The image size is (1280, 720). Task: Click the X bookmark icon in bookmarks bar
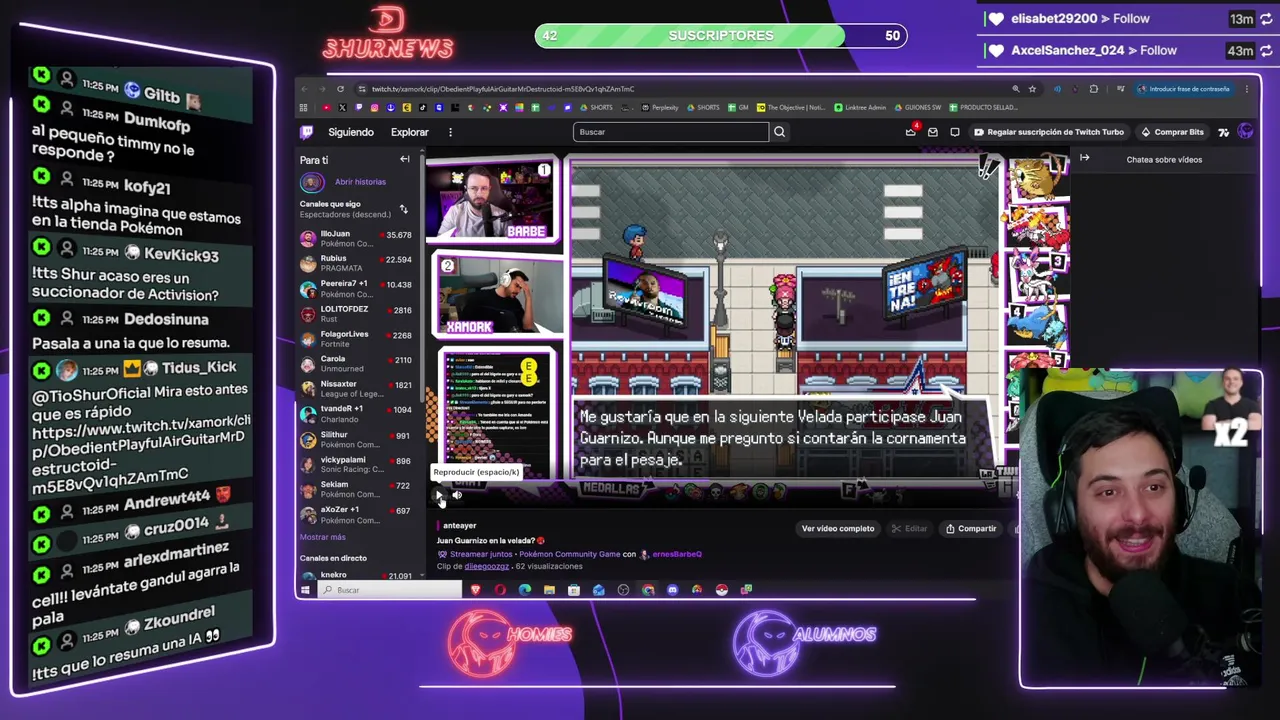click(342, 107)
